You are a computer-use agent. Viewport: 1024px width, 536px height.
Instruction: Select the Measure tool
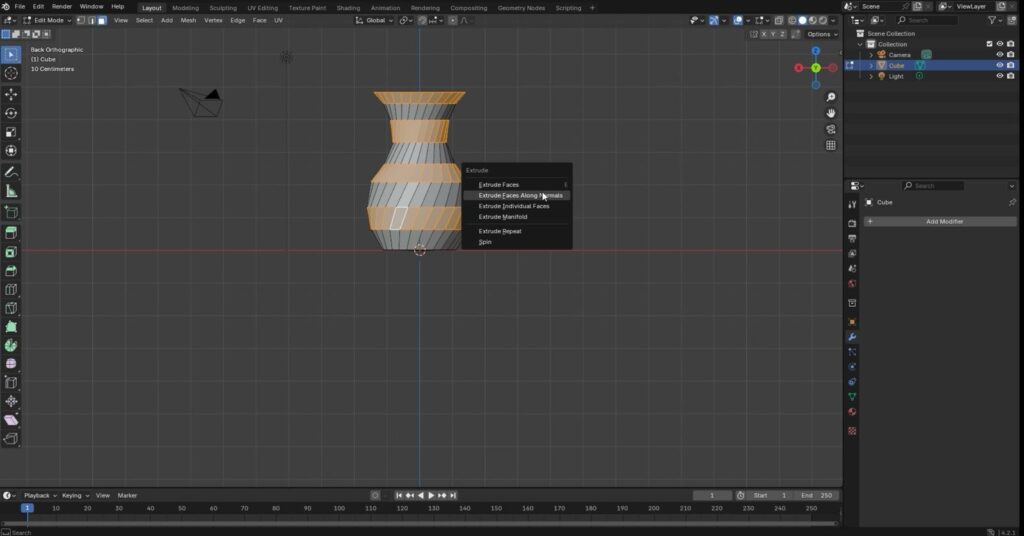coord(11,191)
